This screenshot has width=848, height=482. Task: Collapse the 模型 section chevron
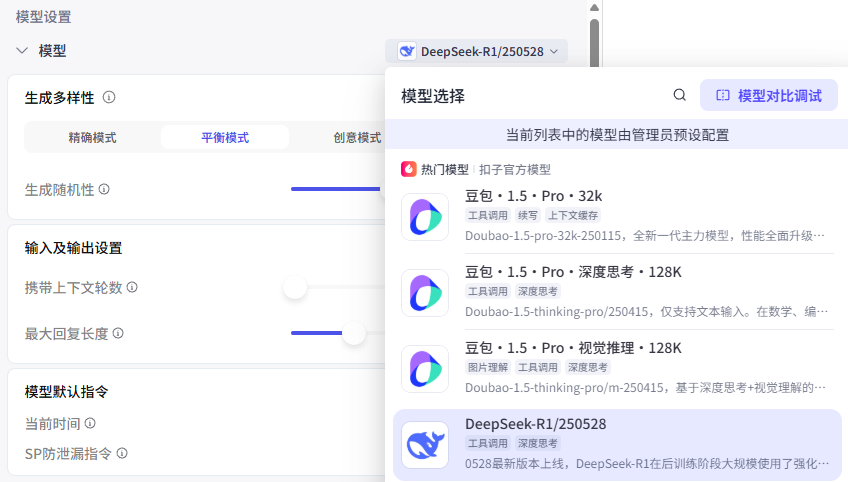(x=22, y=51)
